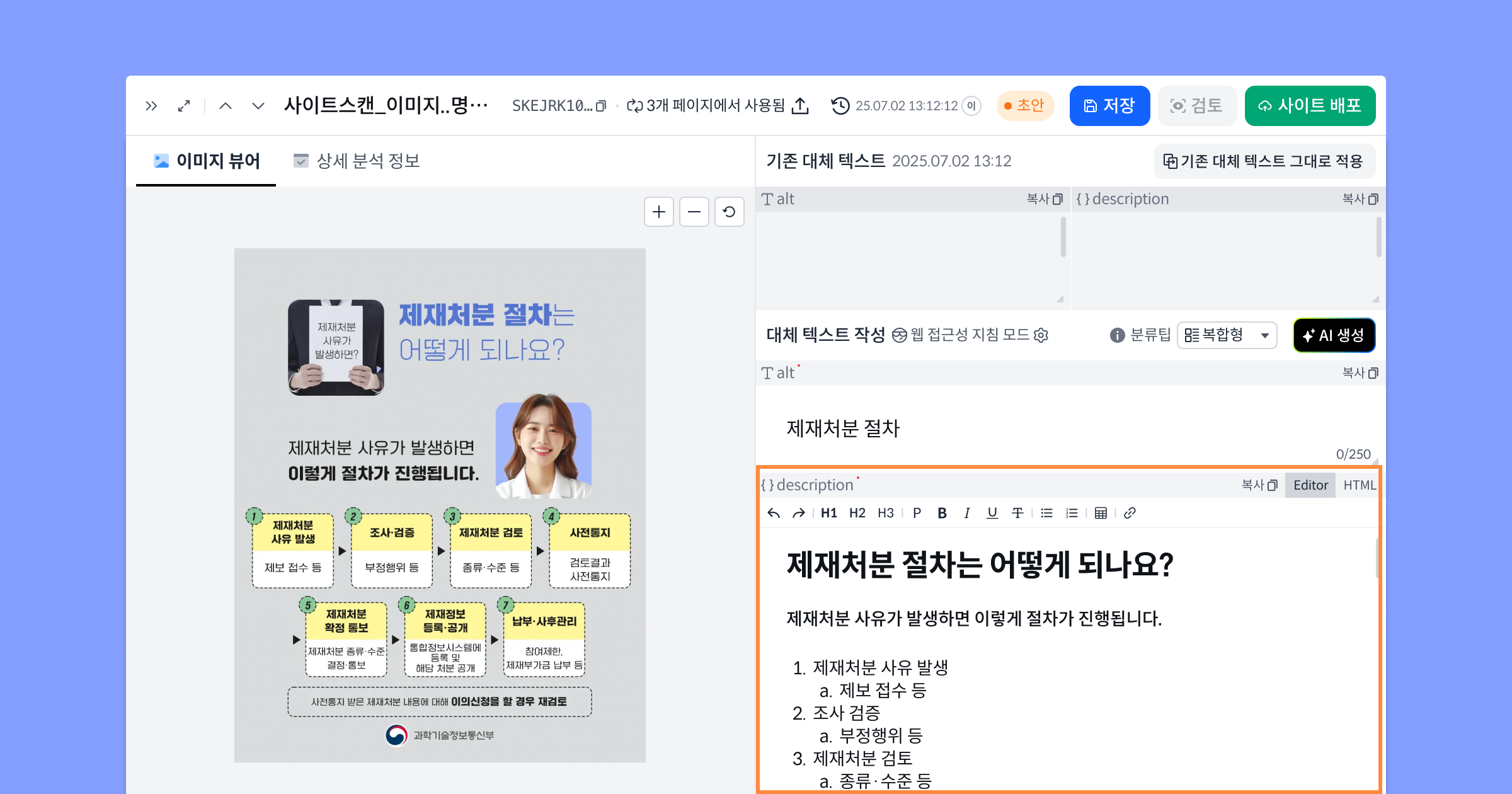Insert a hyperlink in the description
Viewport: 1512px width, 794px height.
[1130, 513]
